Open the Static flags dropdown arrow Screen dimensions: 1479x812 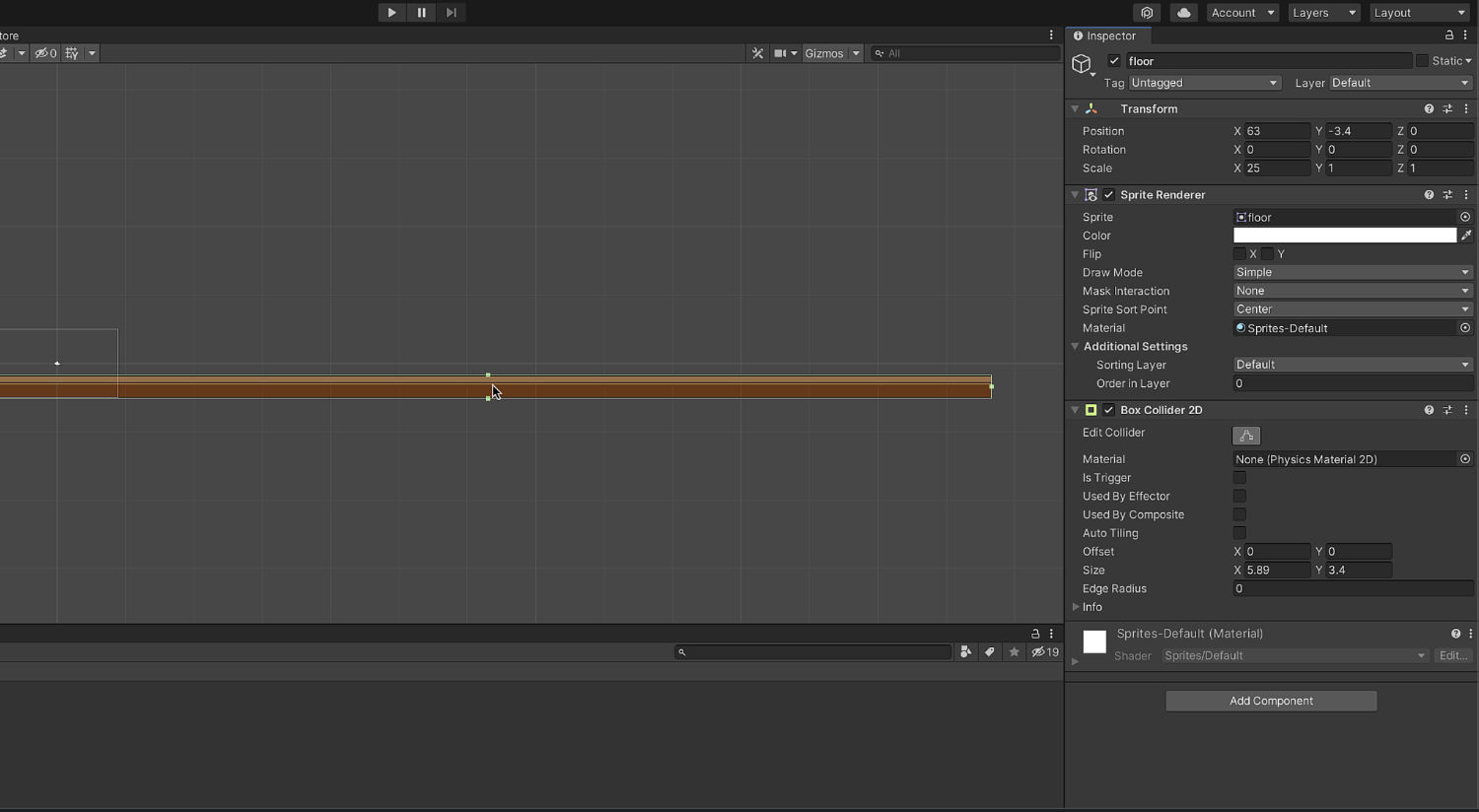tap(1468, 61)
